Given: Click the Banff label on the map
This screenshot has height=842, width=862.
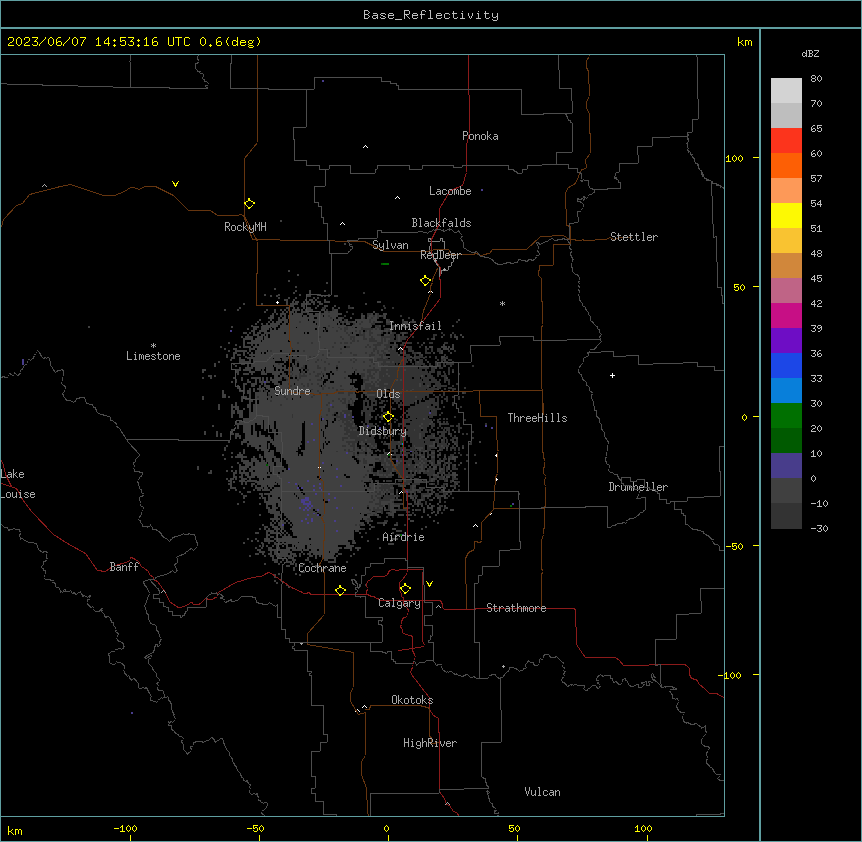Looking at the screenshot, I should point(124,567).
